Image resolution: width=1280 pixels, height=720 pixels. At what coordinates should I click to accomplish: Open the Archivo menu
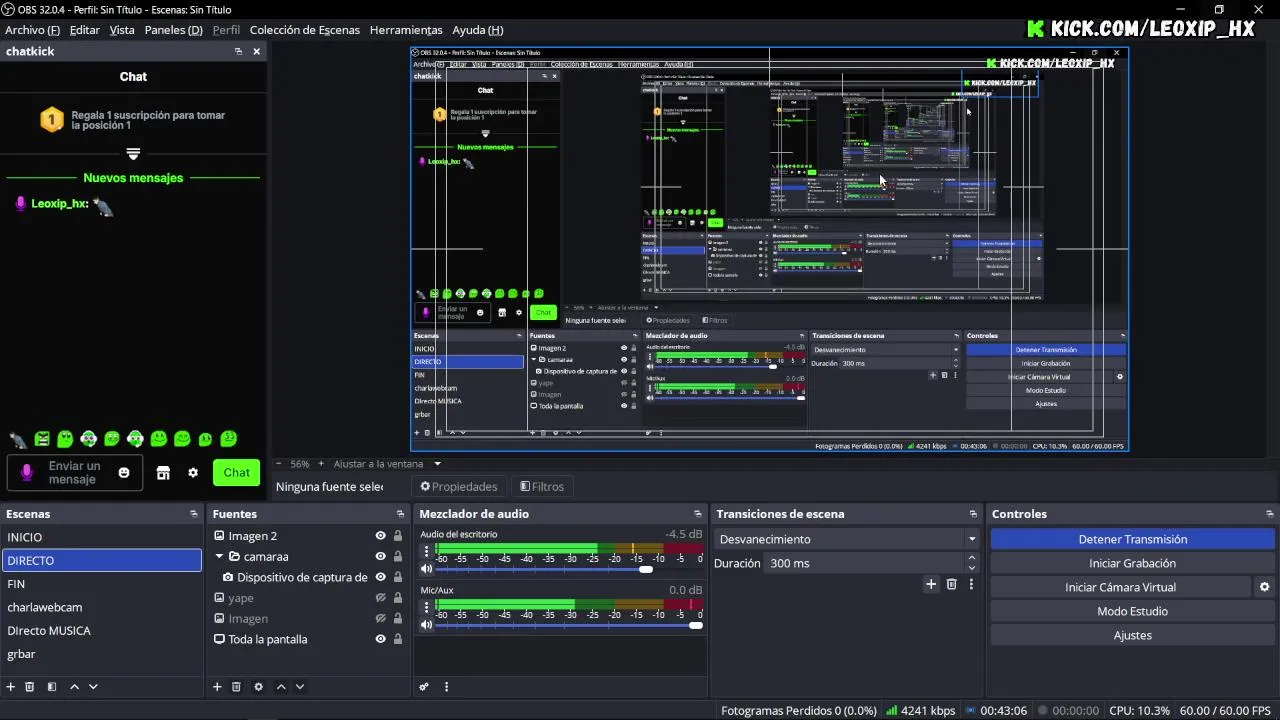(x=32, y=30)
